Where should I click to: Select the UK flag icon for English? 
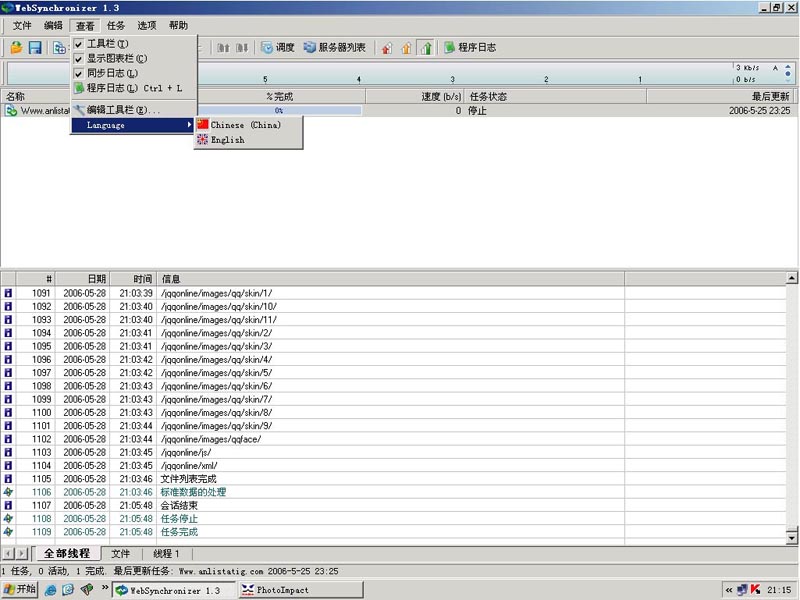coord(203,140)
